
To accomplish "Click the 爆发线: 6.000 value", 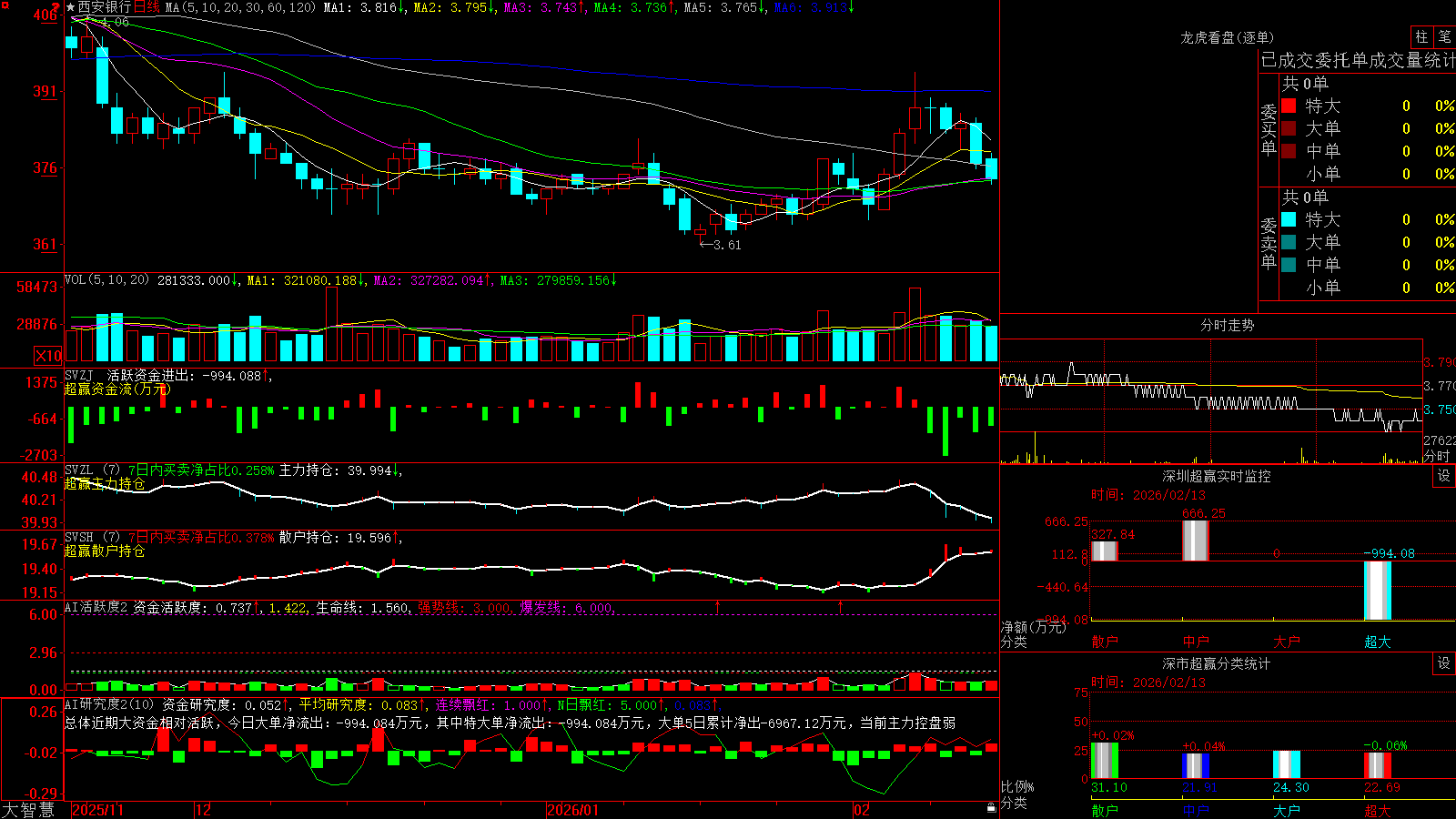I will [567, 607].
